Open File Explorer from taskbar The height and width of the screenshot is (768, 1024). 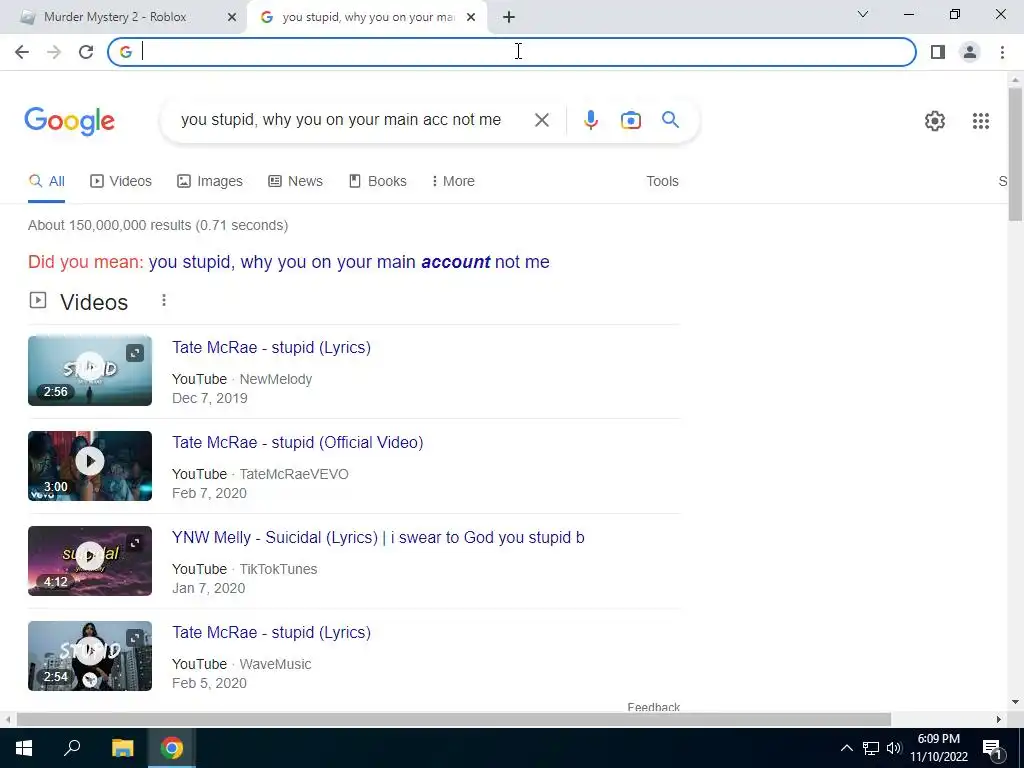tap(122, 748)
